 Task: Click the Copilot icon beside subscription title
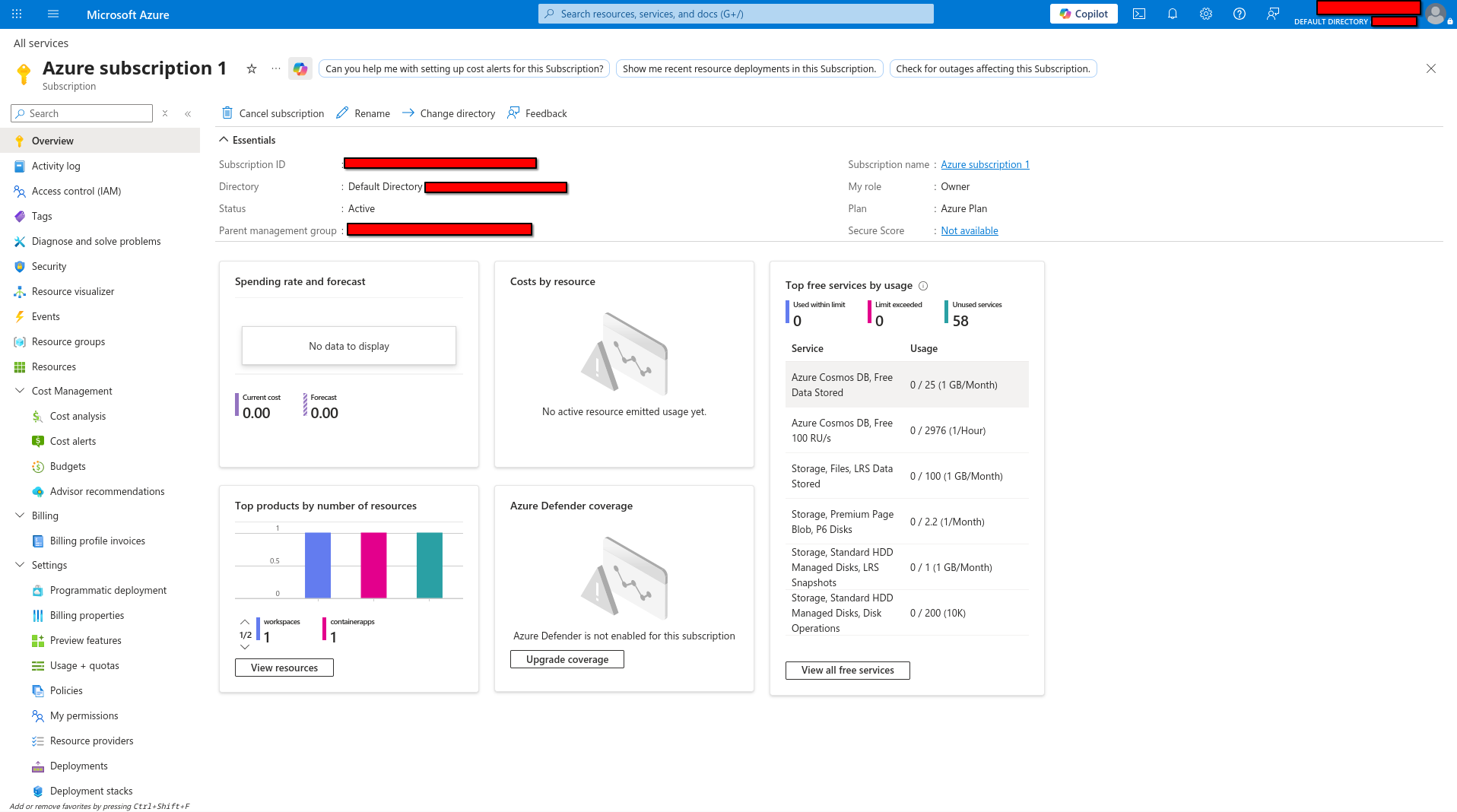pos(300,68)
